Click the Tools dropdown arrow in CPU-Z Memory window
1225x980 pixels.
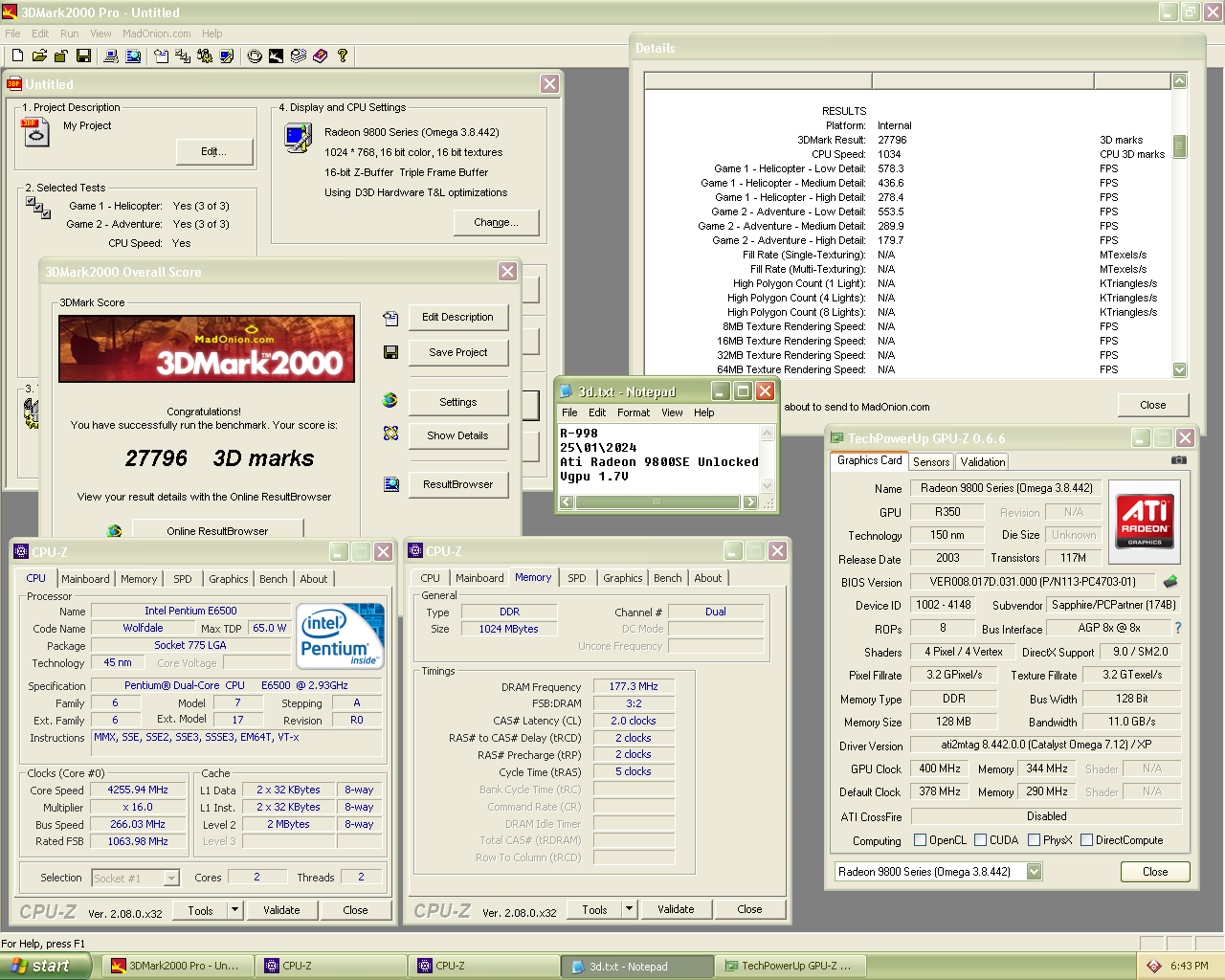[629, 909]
